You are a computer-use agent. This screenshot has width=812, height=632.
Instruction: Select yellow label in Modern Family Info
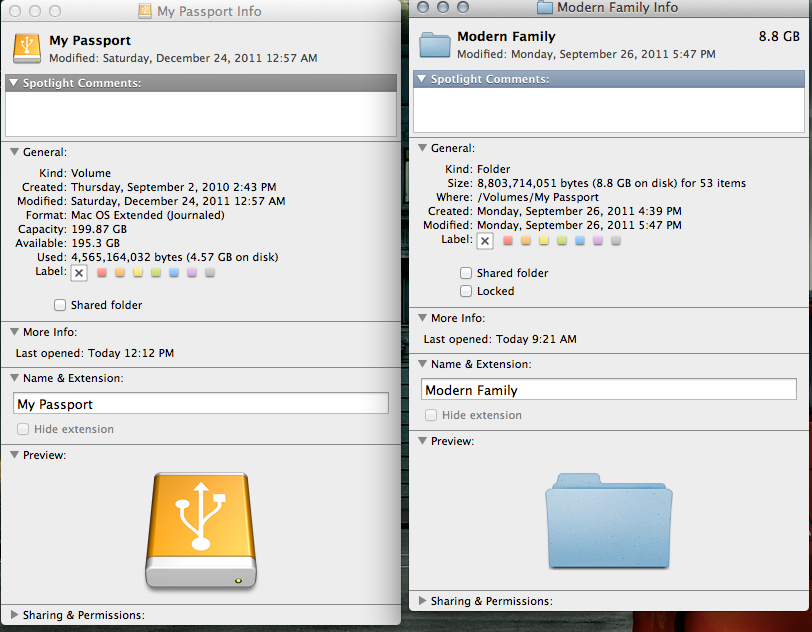544,240
